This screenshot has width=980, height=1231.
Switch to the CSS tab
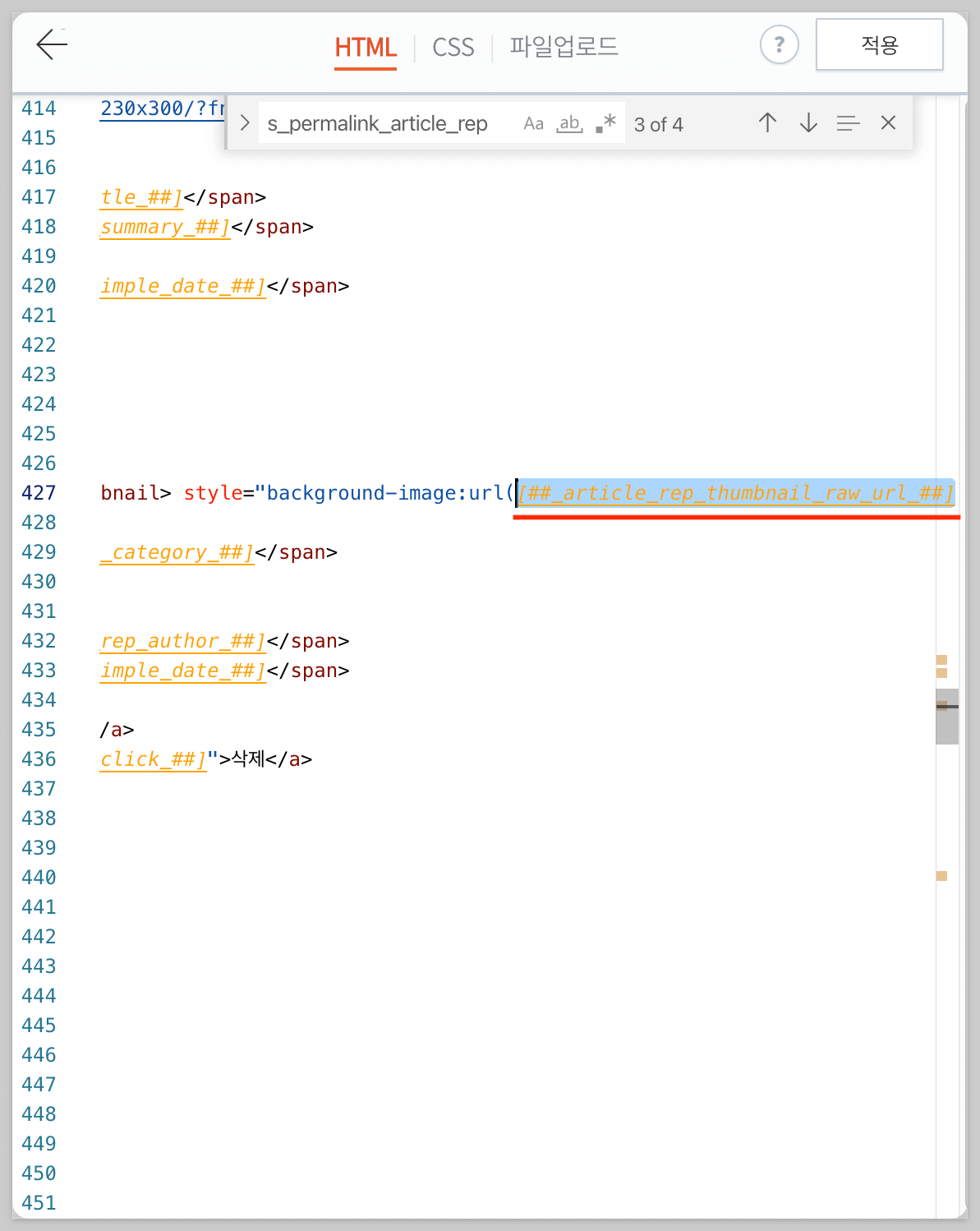(x=453, y=48)
